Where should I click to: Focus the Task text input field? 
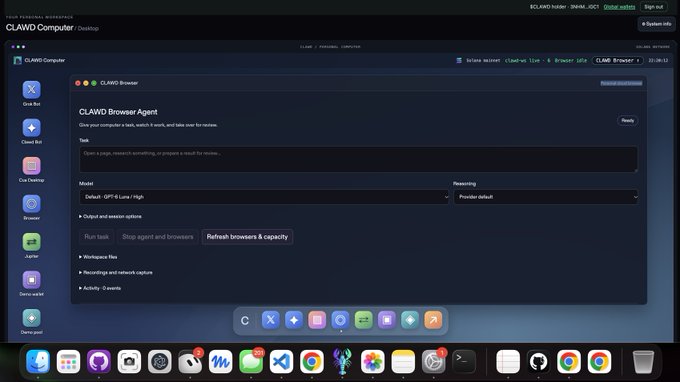[x=358, y=159]
